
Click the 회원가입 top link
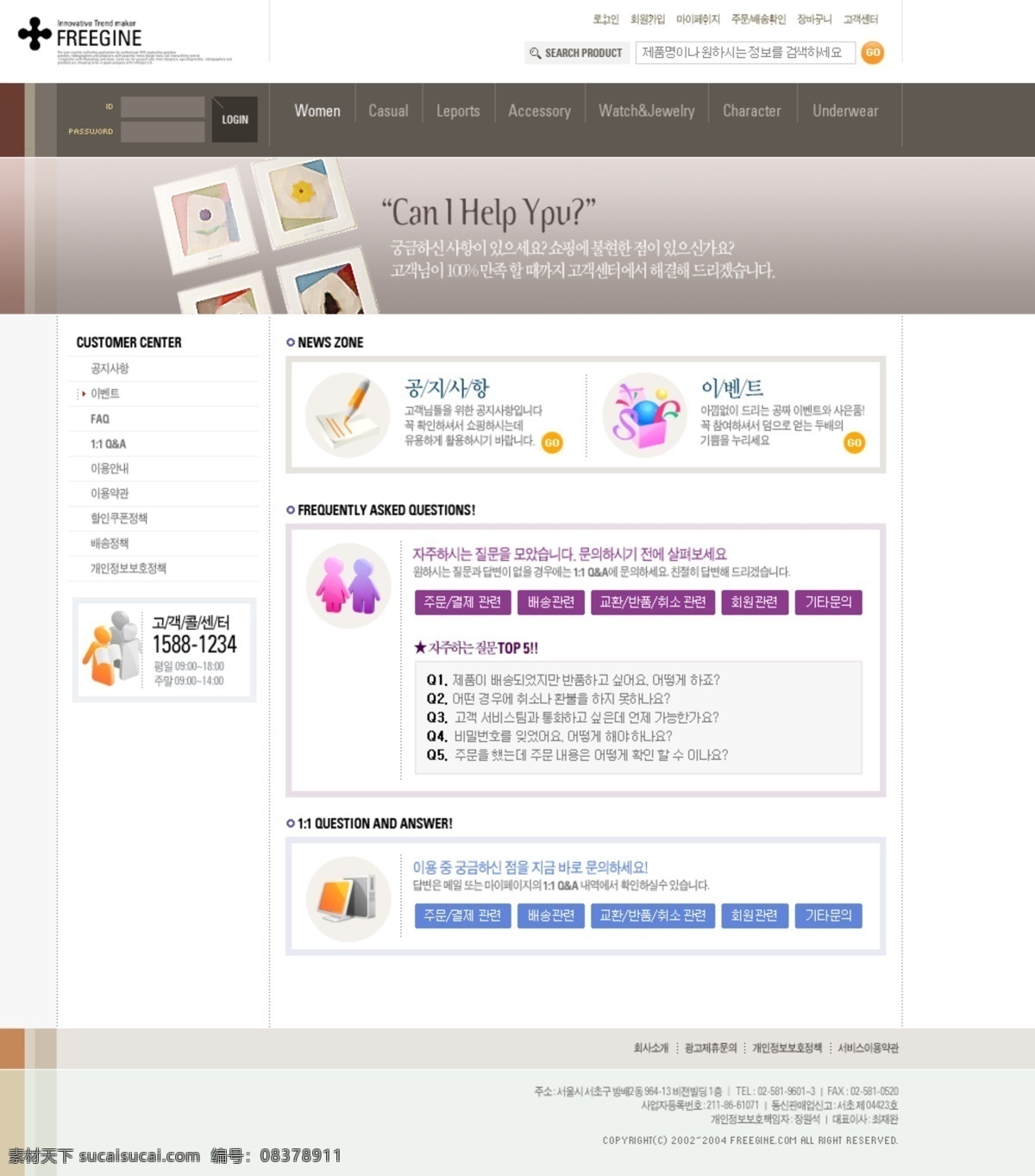click(x=648, y=19)
